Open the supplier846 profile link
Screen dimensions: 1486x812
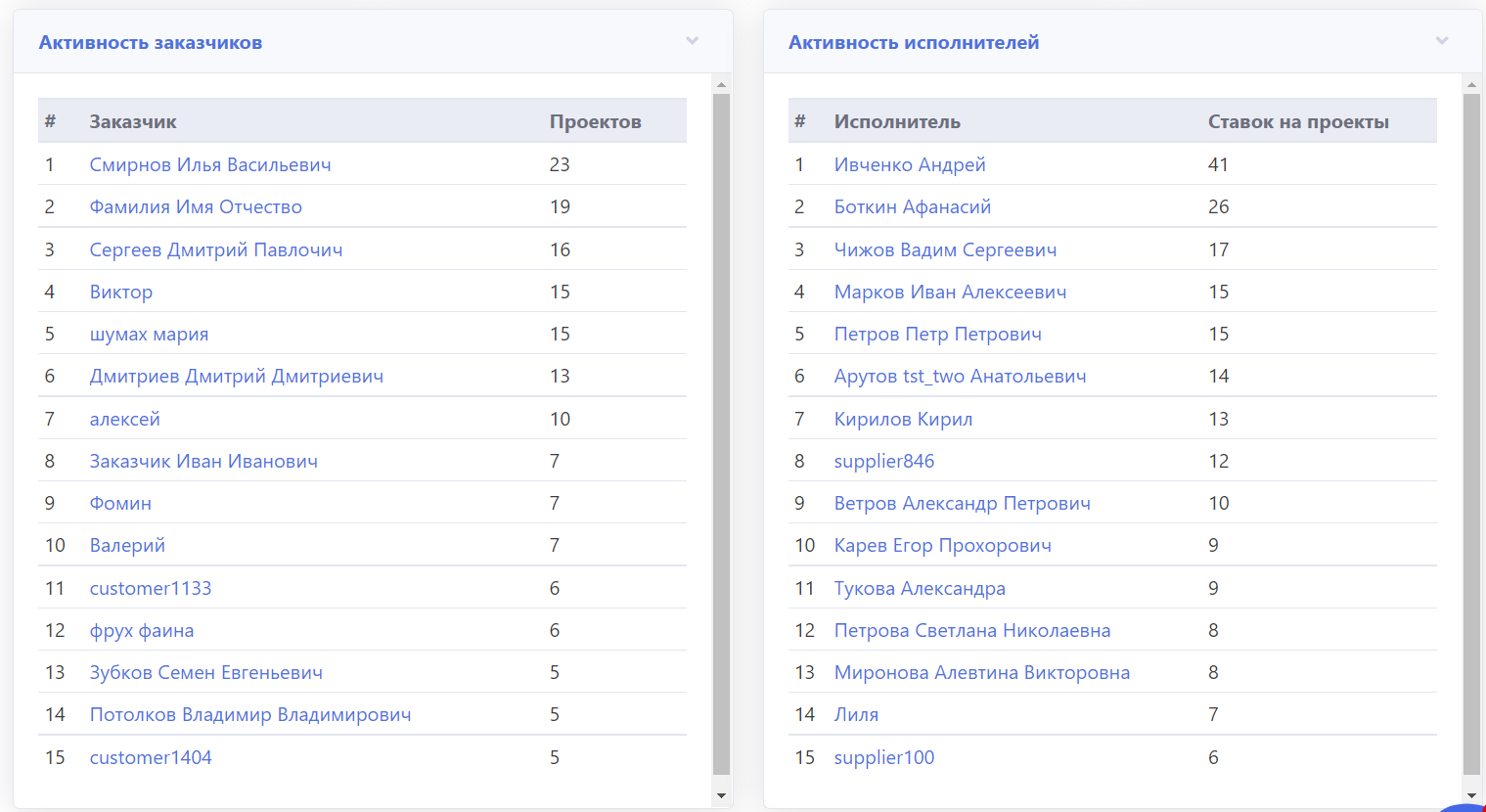(883, 461)
